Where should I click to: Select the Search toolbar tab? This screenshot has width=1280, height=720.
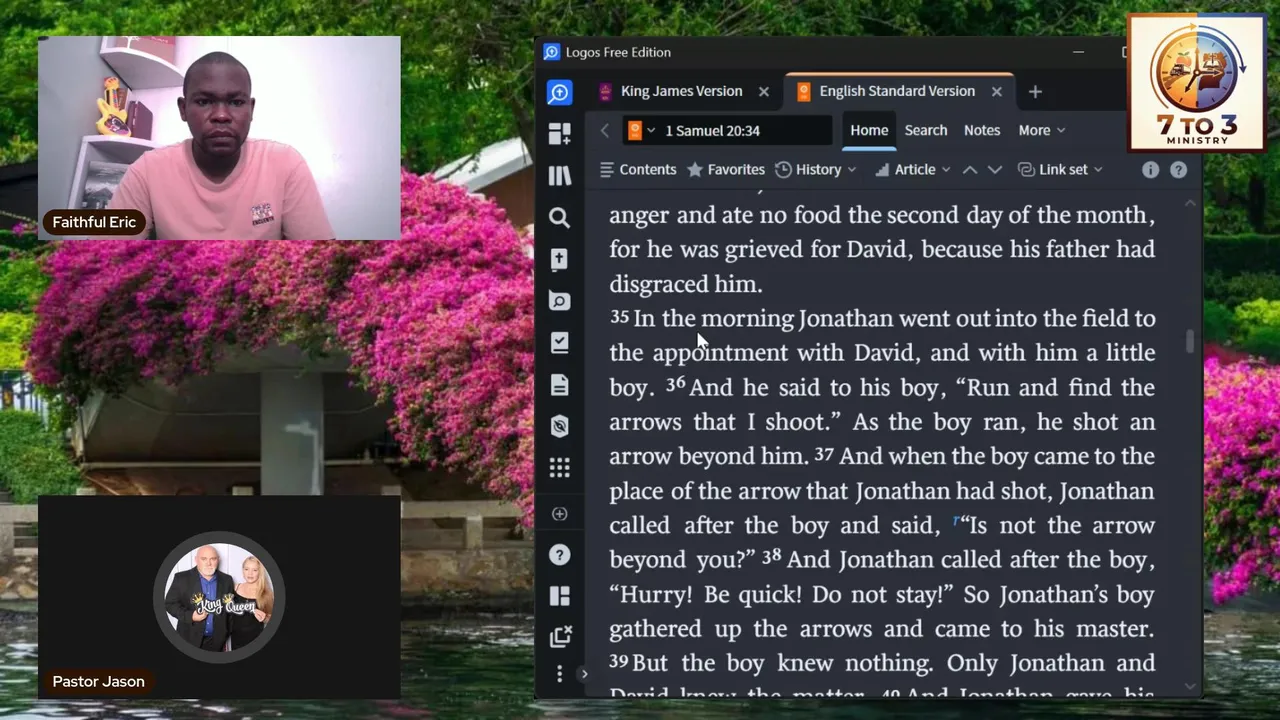coord(926,131)
